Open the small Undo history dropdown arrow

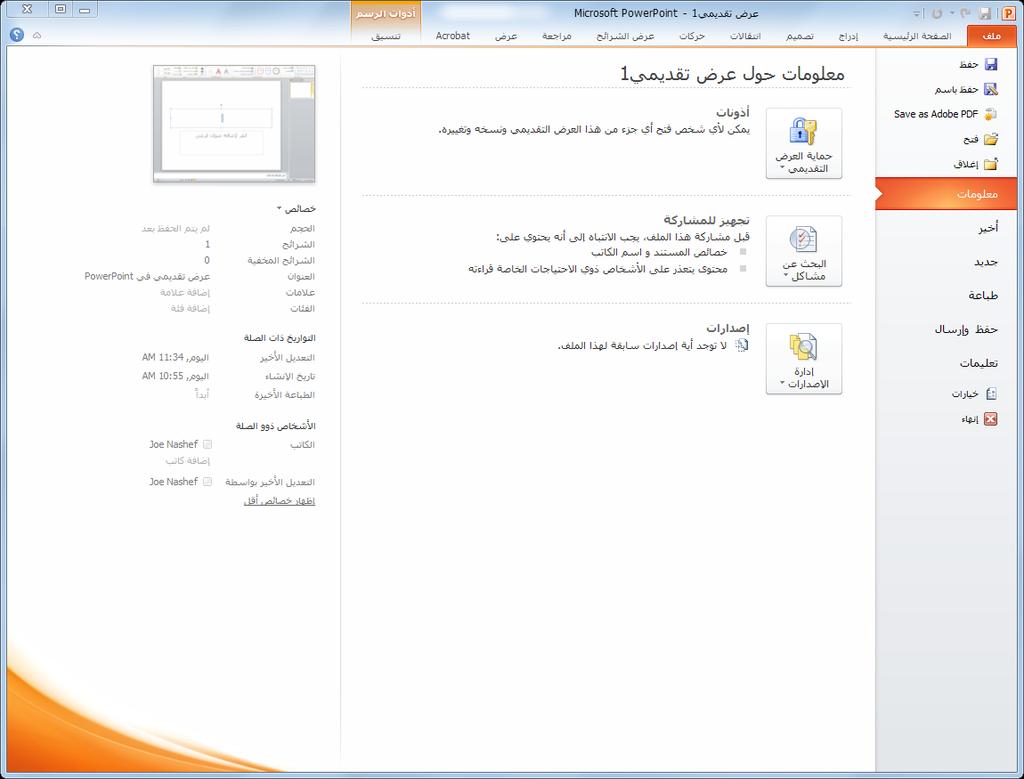click(x=952, y=13)
